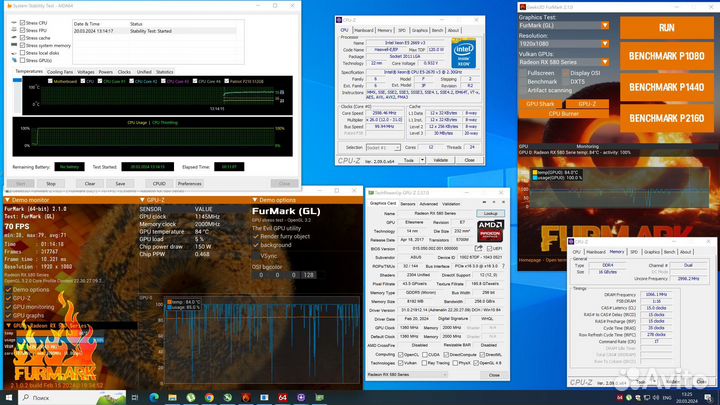This screenshot has width=720, height=405.
Task: Toggle the Fullscreen checkbox in FurMark
Action: click(x=523, y=73)
